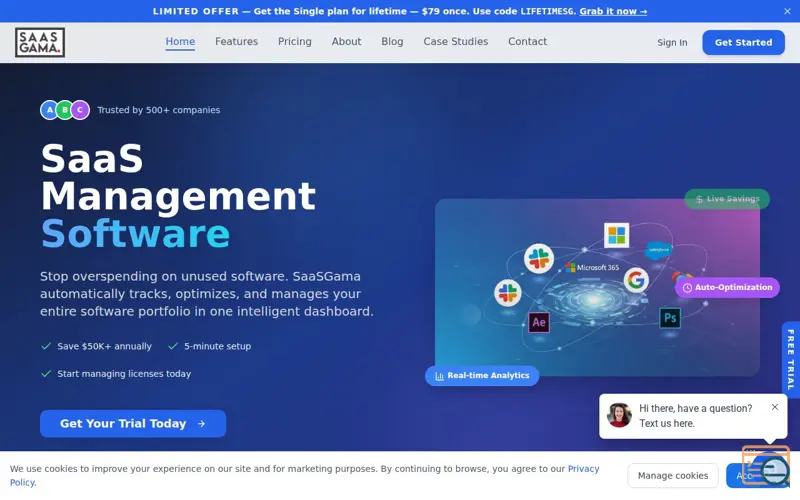Screen dimensions: 800x500
Task: Click Start managing licenses today text
Action: (124, 374)
